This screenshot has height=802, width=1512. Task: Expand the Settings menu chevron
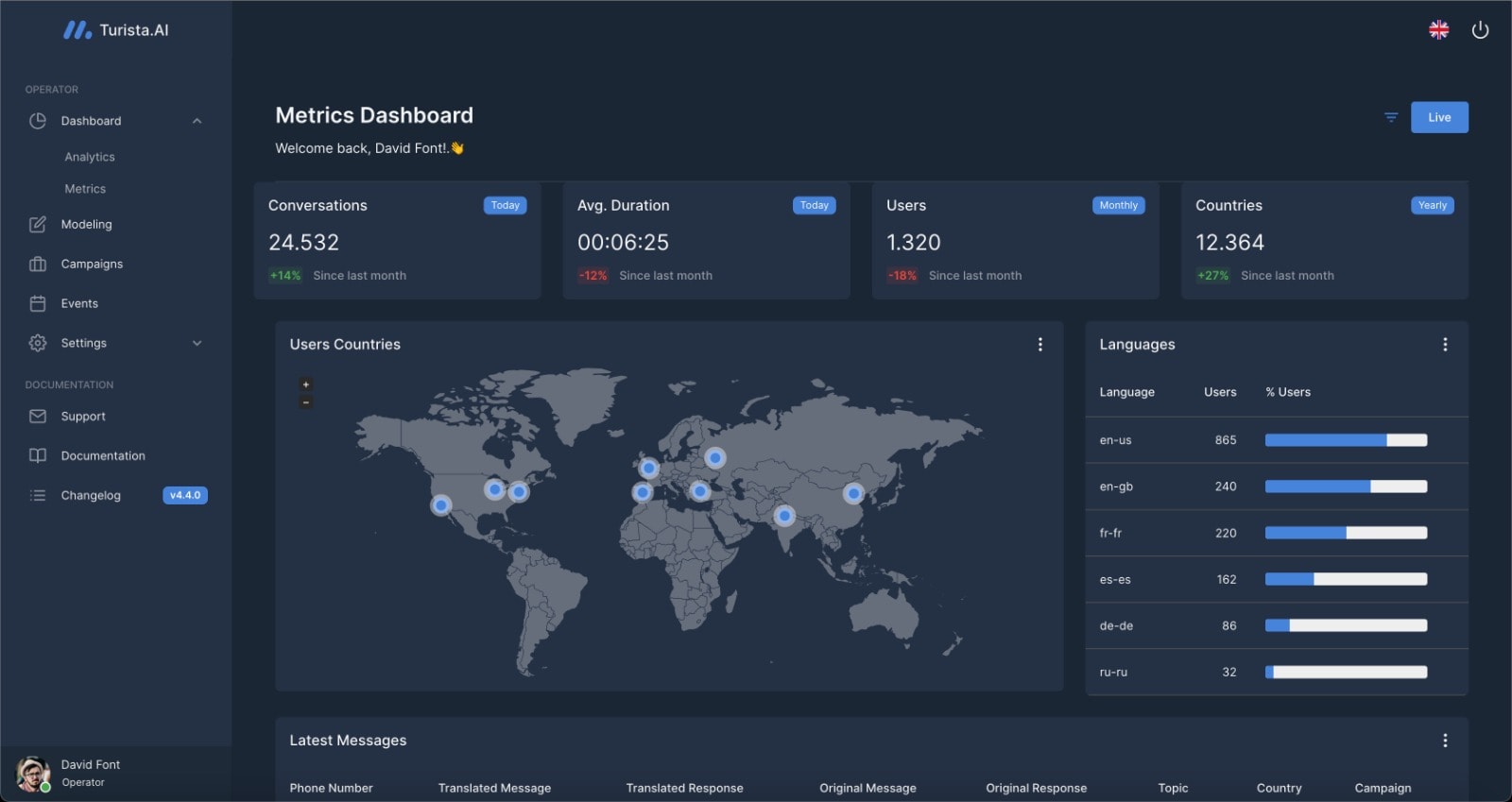pos(197,343)
